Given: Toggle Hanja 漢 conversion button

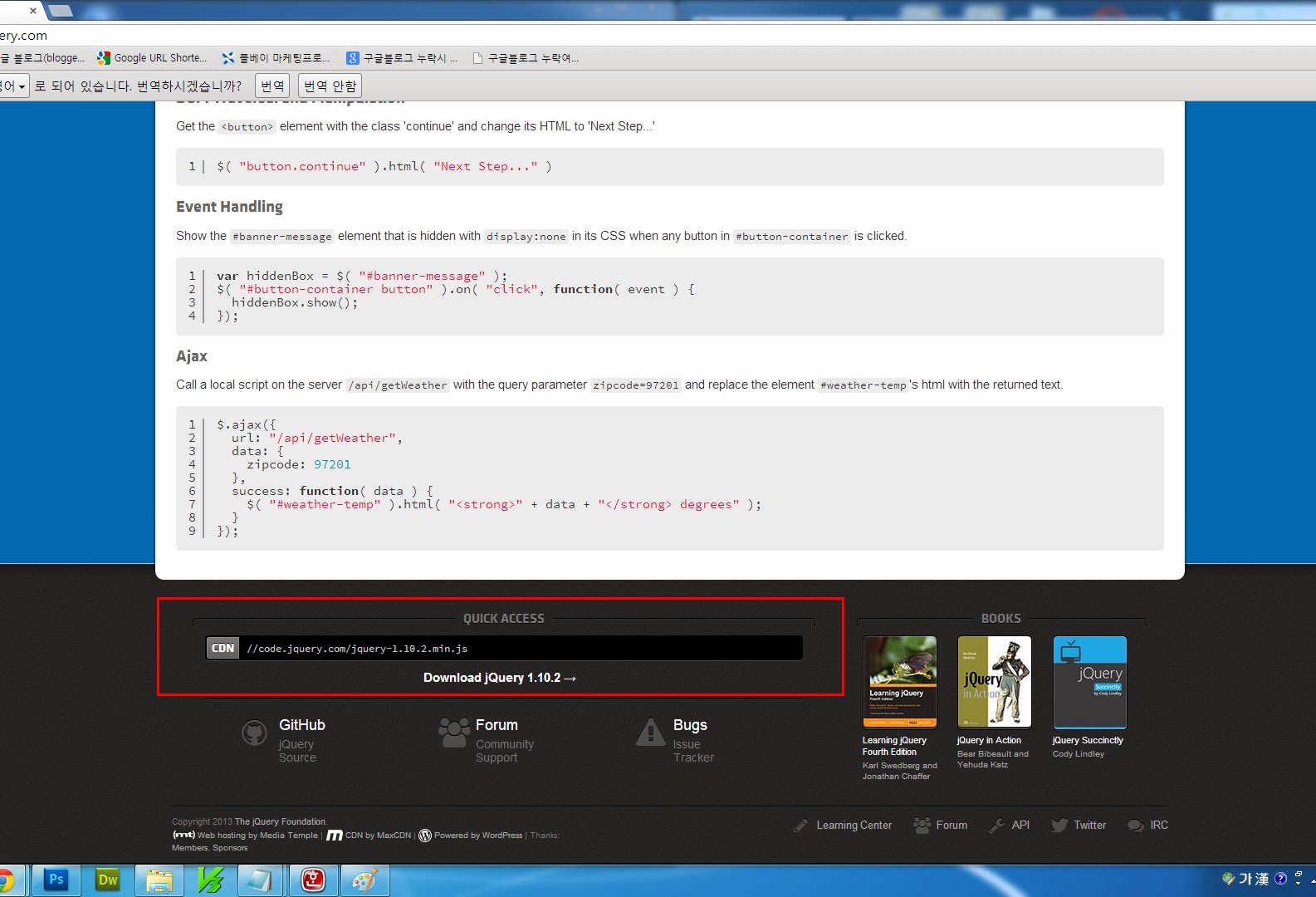Looking at the screenshot, I should coord(1261,878).
